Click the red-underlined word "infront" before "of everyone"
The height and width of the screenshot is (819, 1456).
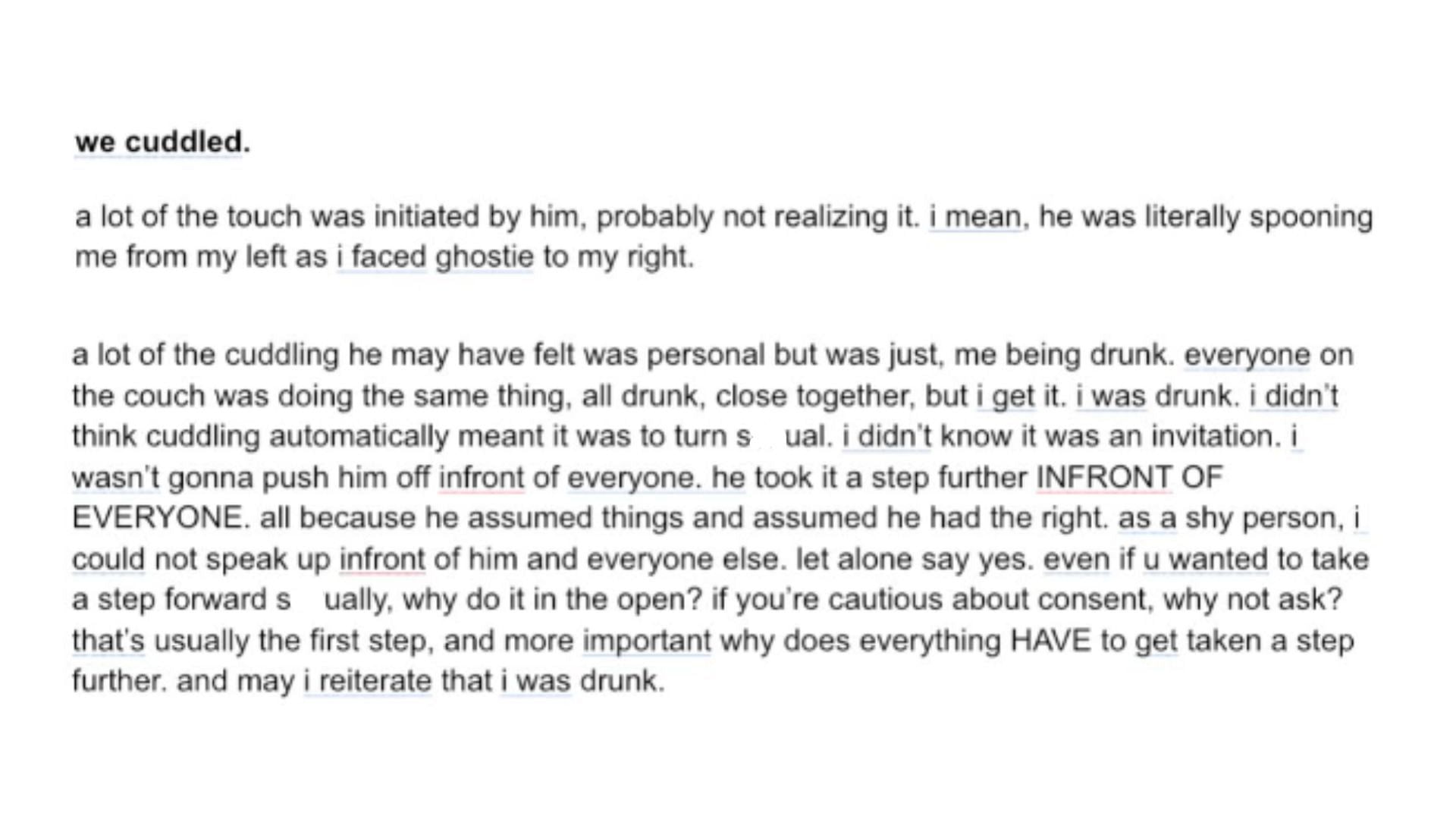[x=481, y=478]
